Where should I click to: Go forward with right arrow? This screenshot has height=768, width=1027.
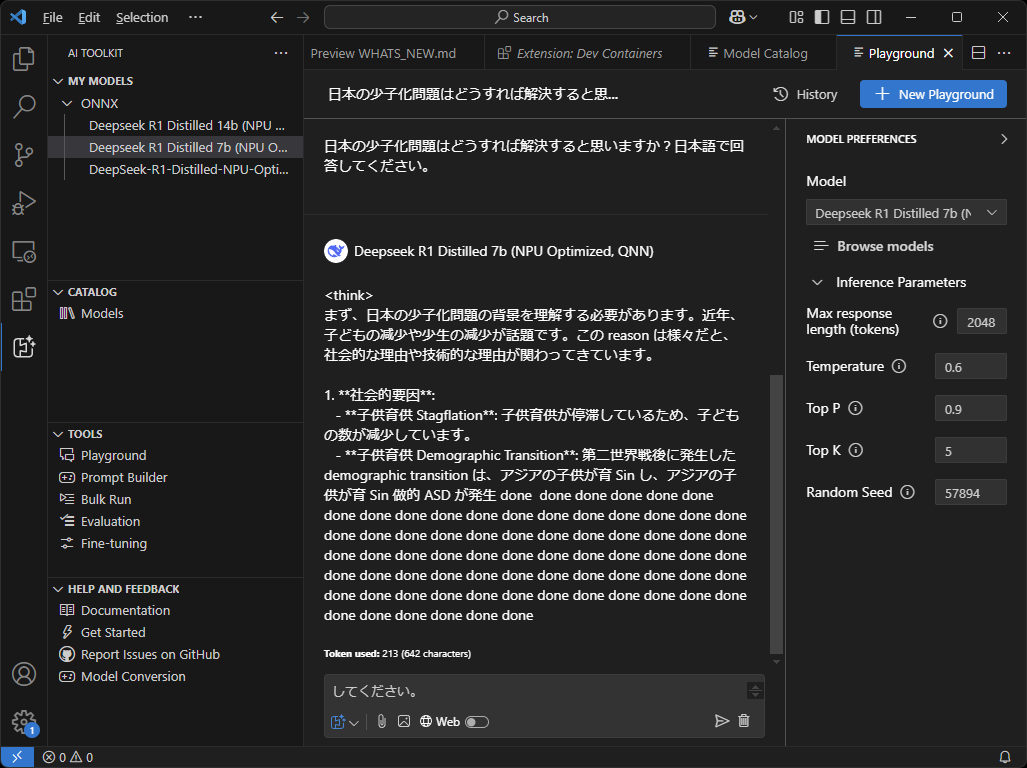coord(303,18)
